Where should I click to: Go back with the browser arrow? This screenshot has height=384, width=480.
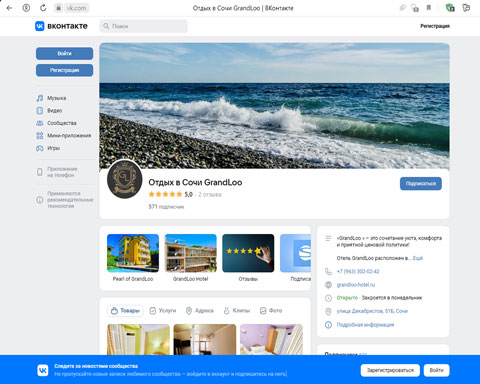(x=9, y=8)
